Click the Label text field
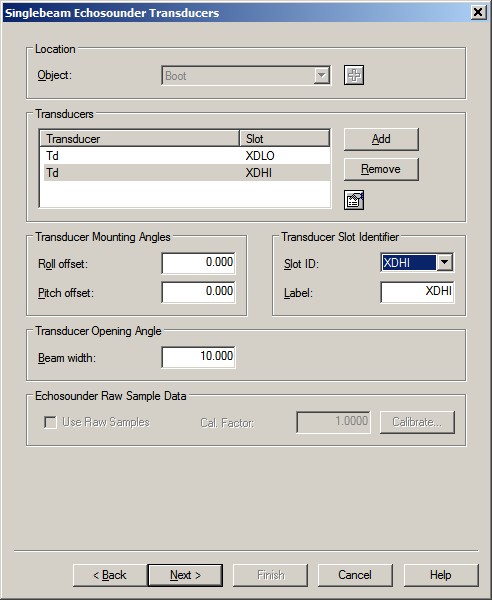 (x=417, y=292)
